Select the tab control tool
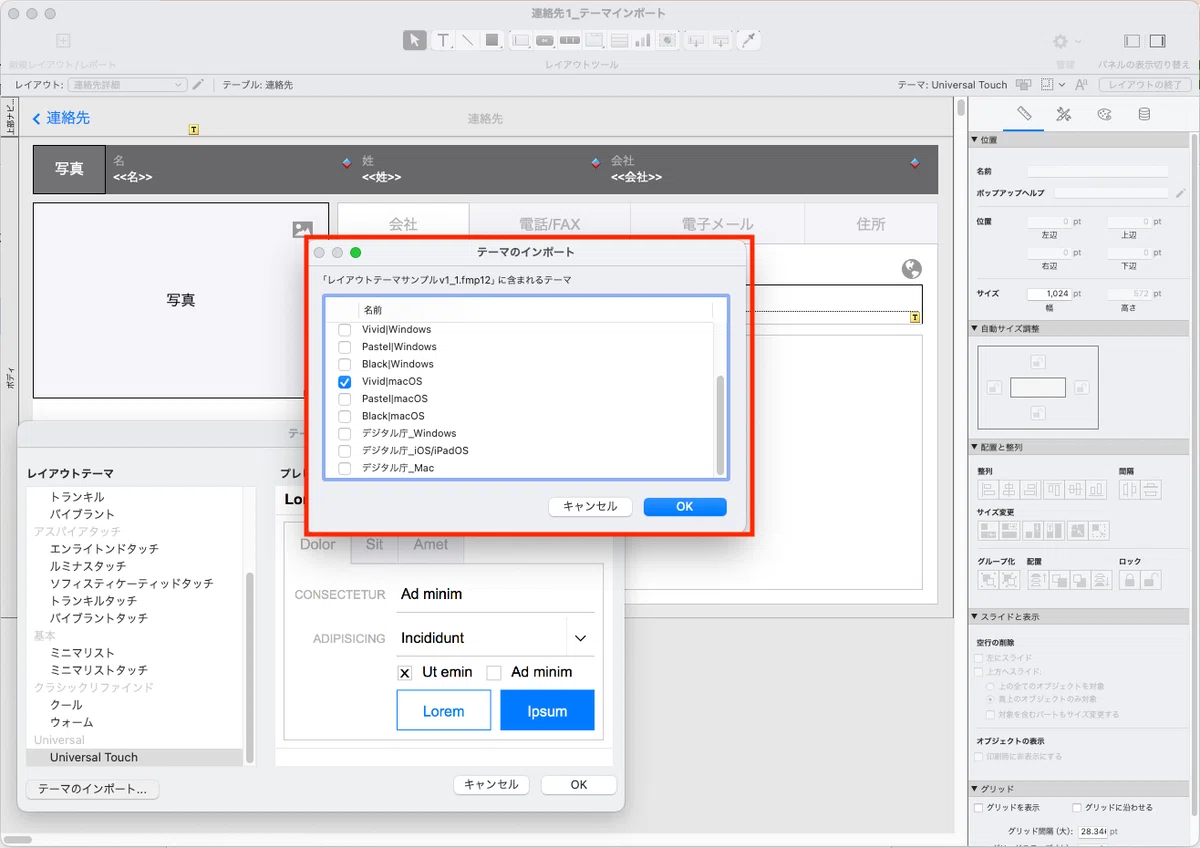Viewport: 1200px width, 848px height. (x=594, y=40)
